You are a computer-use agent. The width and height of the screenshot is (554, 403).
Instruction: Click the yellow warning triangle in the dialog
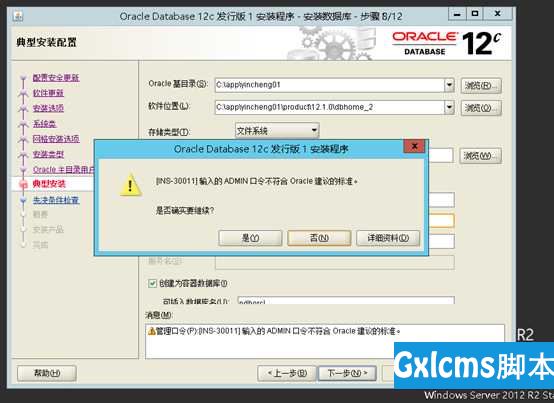coord(131,185)
